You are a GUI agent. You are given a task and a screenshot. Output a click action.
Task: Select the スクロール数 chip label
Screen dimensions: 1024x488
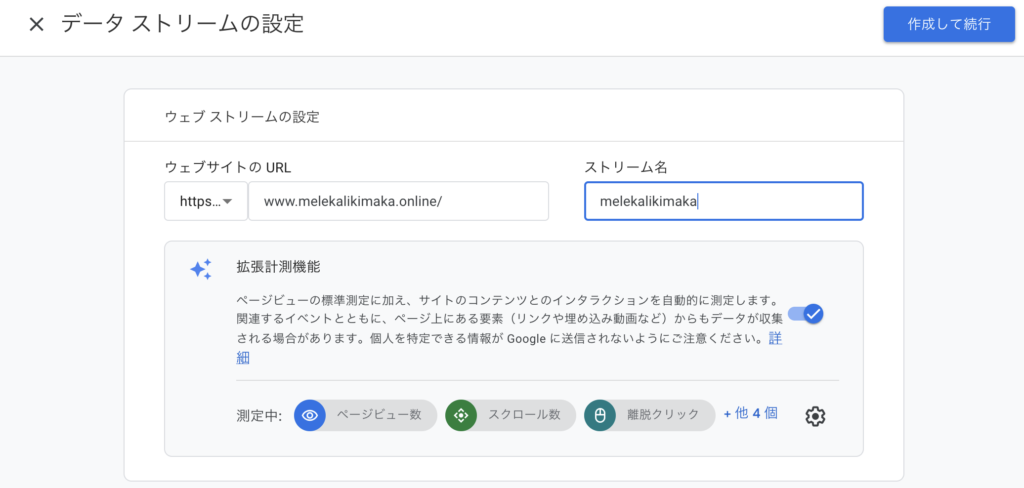tap(522, 415)
